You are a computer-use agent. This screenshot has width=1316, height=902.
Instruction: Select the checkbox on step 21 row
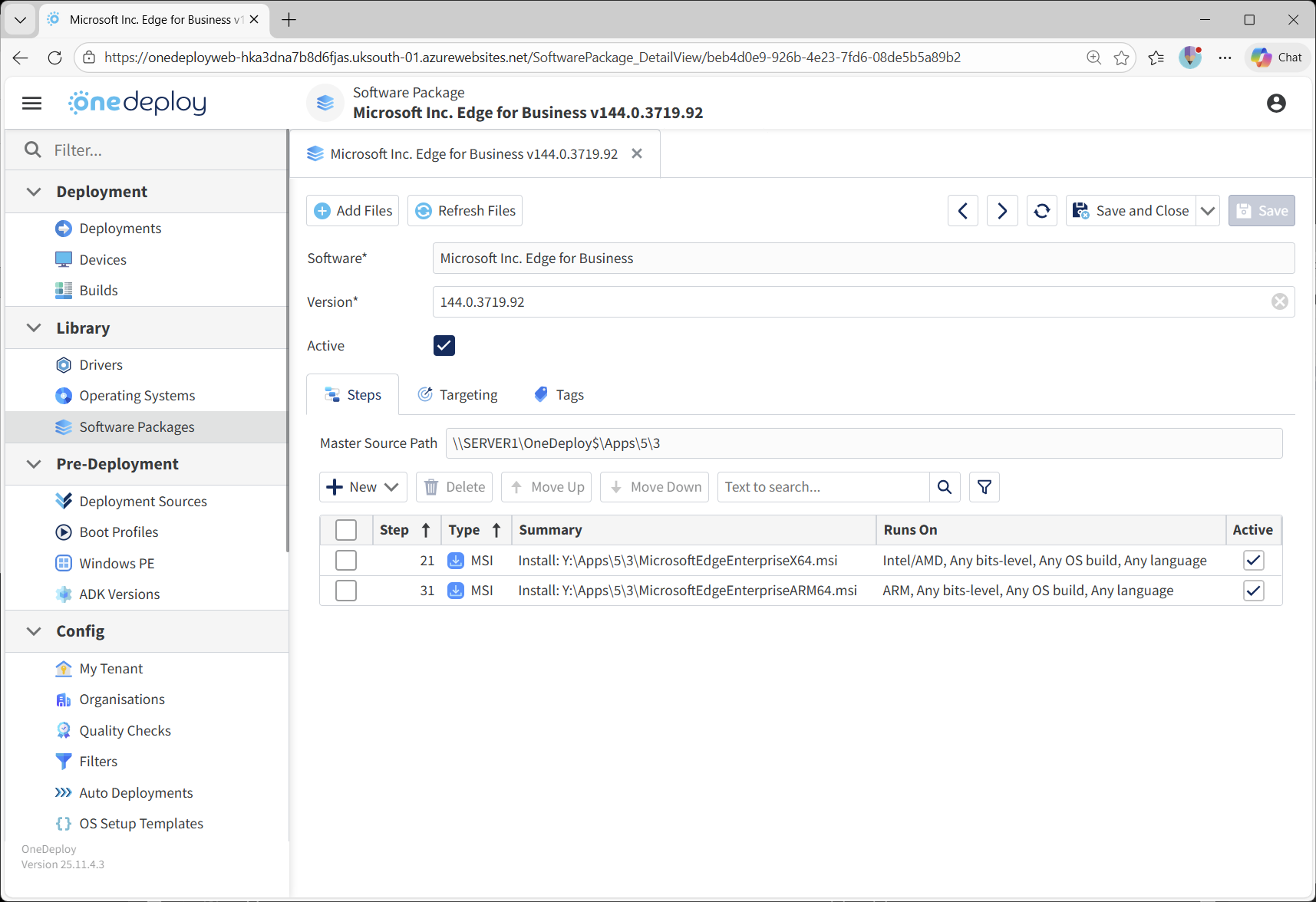pos(345,560)
